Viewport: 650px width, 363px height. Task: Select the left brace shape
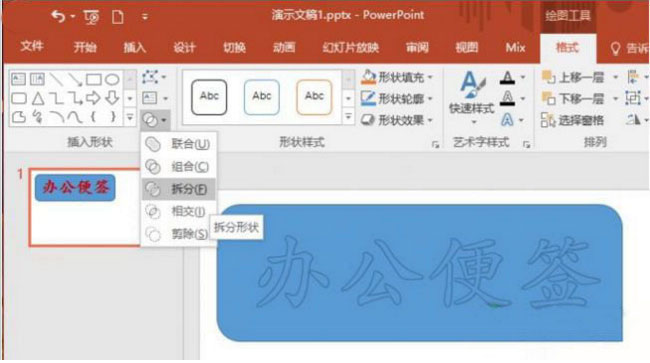tap(94, 117)
